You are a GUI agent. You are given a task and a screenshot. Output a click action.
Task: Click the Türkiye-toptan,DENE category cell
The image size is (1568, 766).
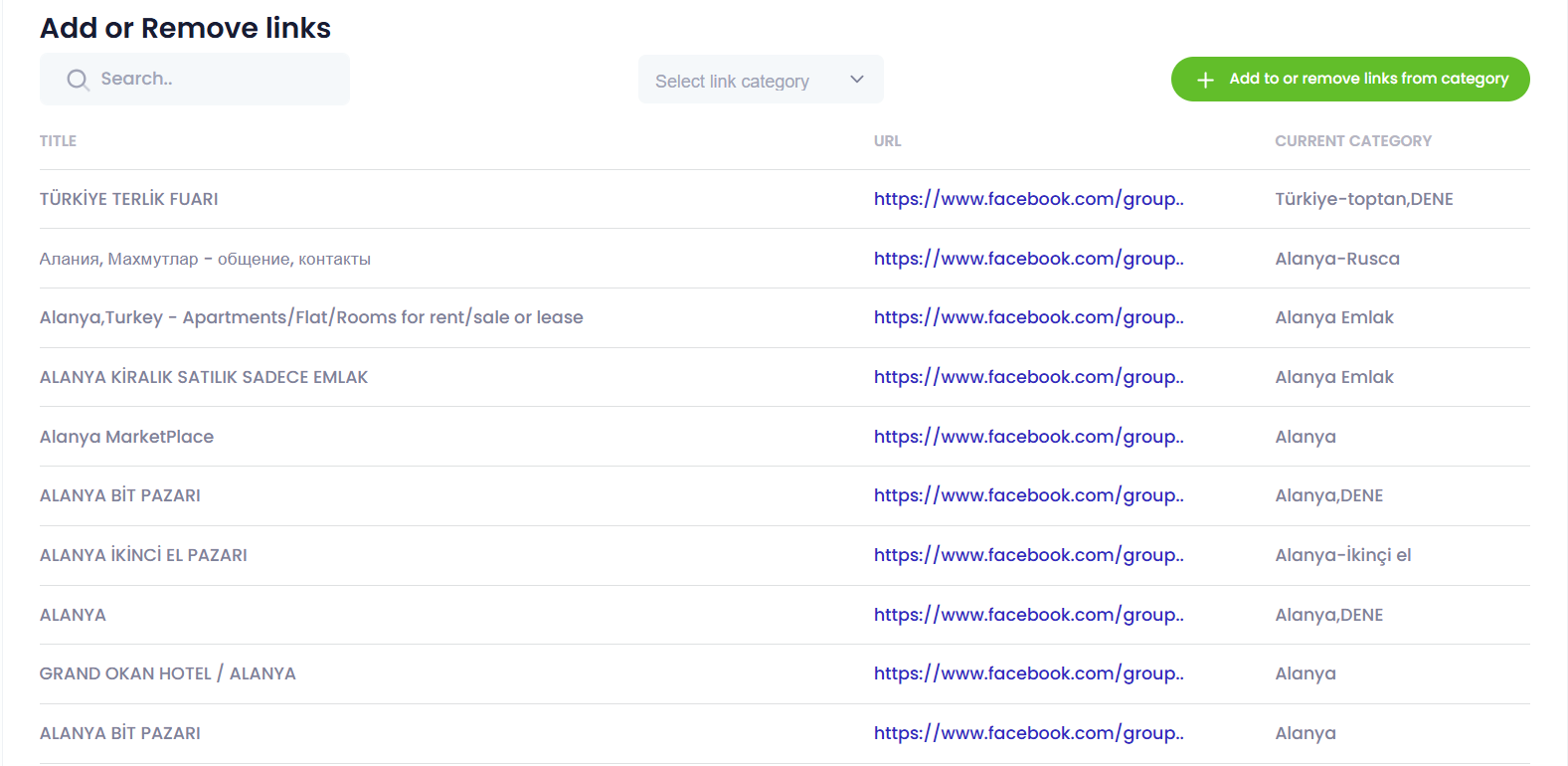tap(1363, 199)
